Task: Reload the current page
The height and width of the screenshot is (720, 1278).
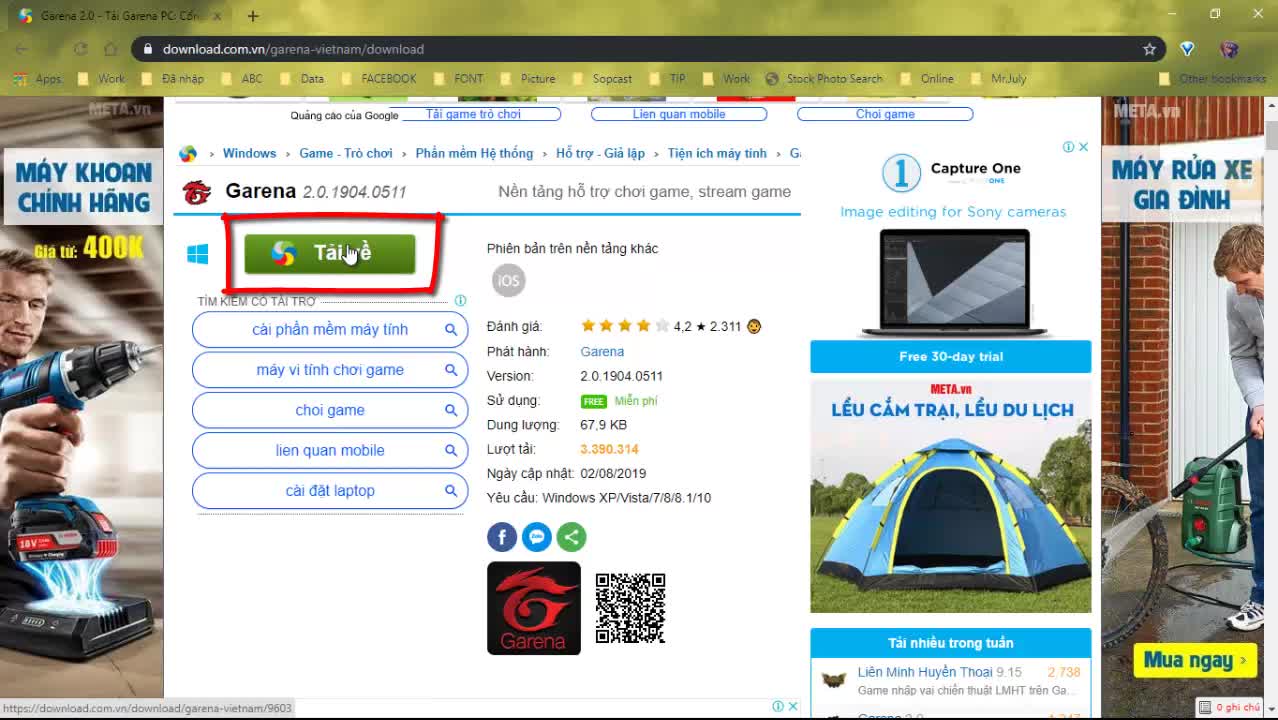Action: pyautogui.click(x=81, y=49)
